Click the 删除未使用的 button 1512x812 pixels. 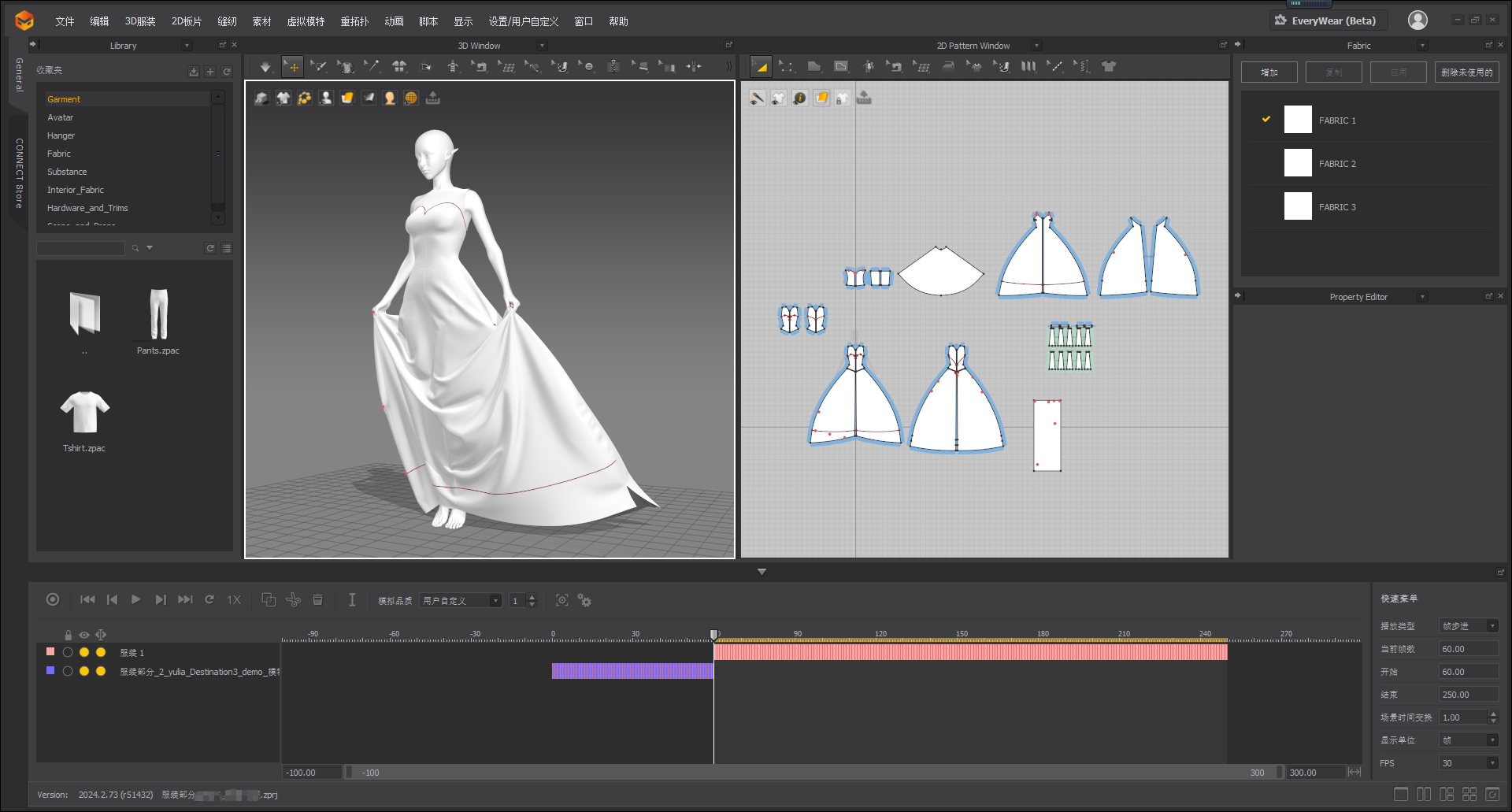(1466, 72)
